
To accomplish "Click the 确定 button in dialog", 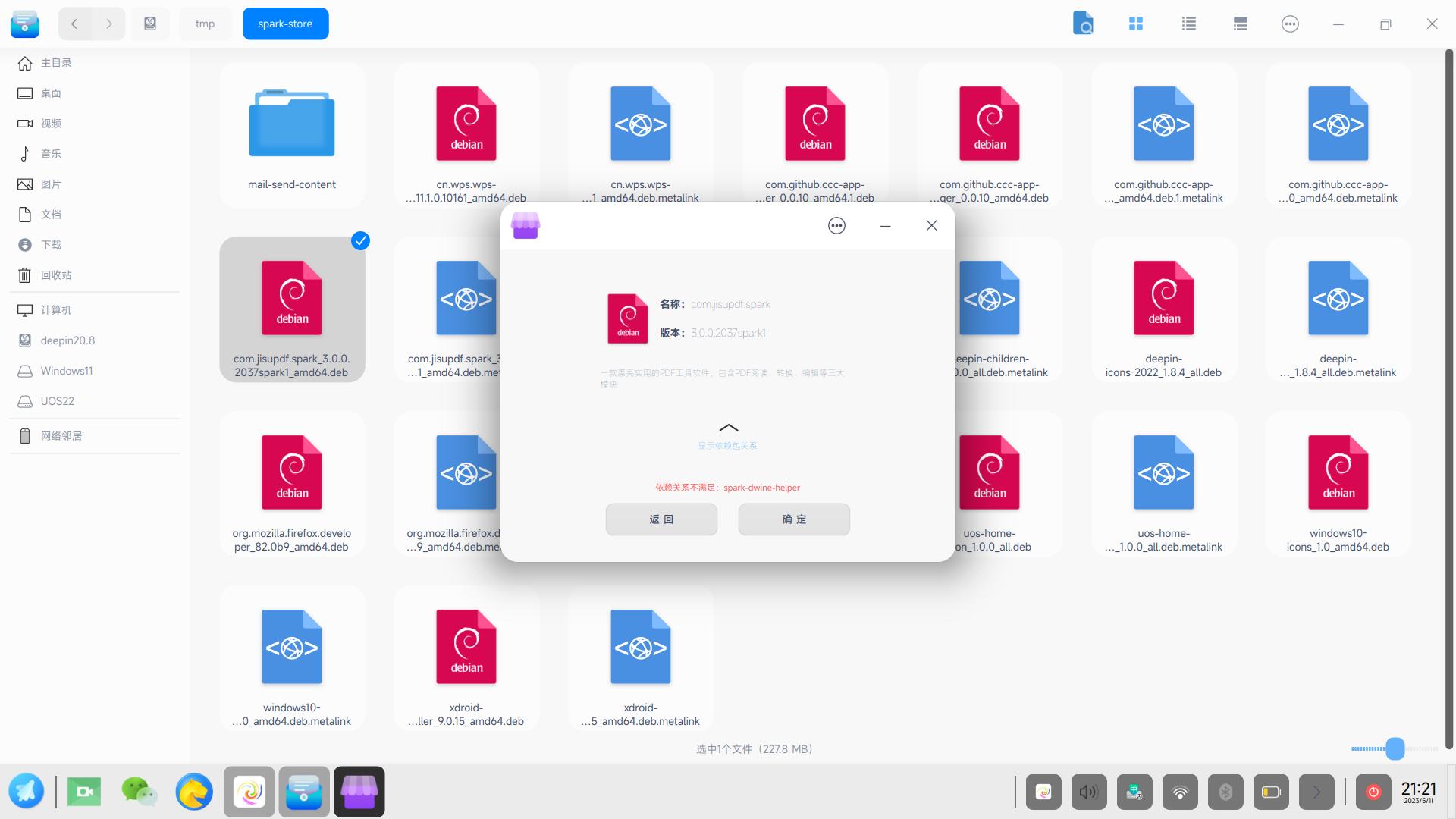I will point(794,519).
